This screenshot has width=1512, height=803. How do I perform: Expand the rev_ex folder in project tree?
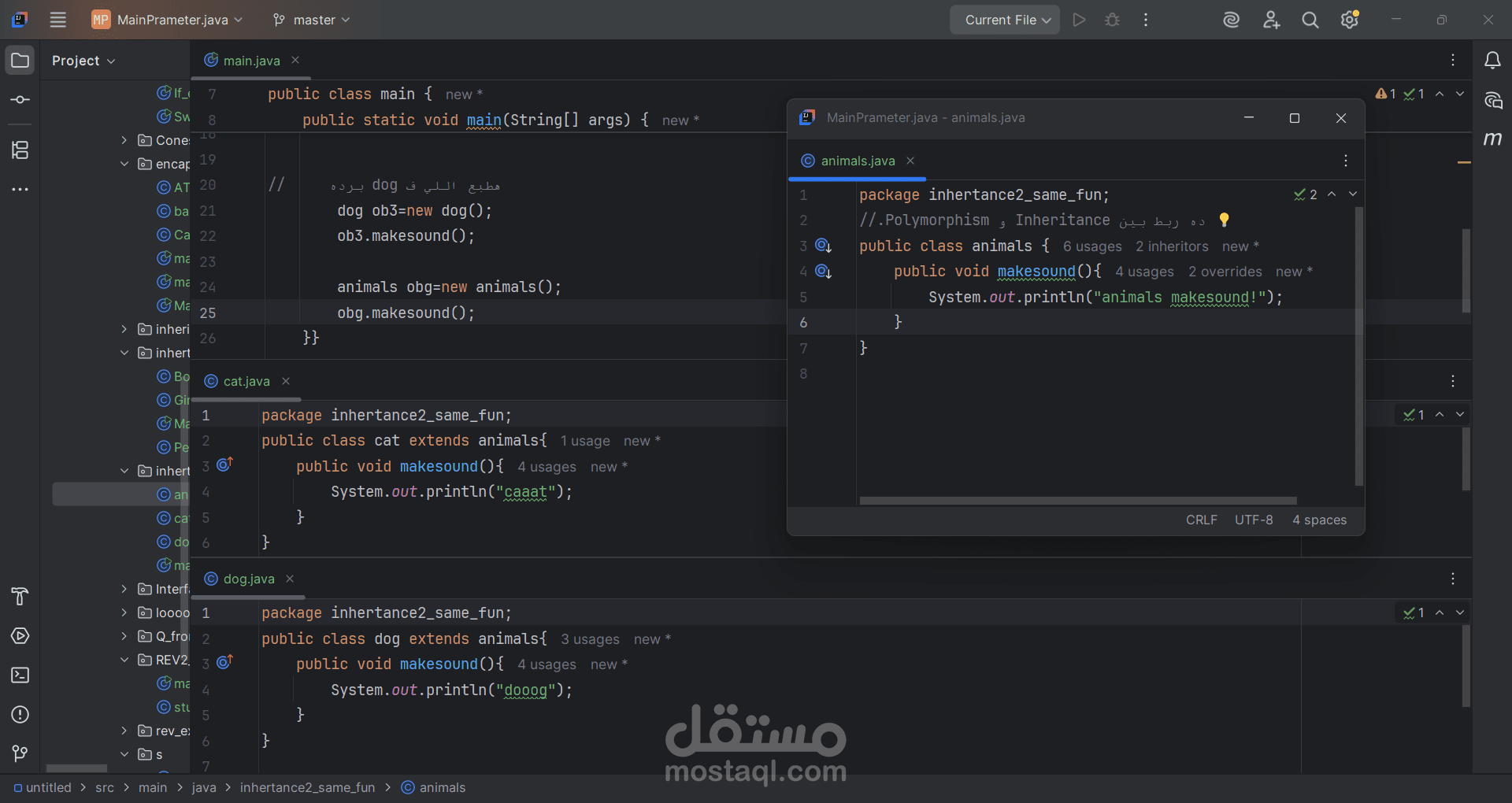coord(124,731)
